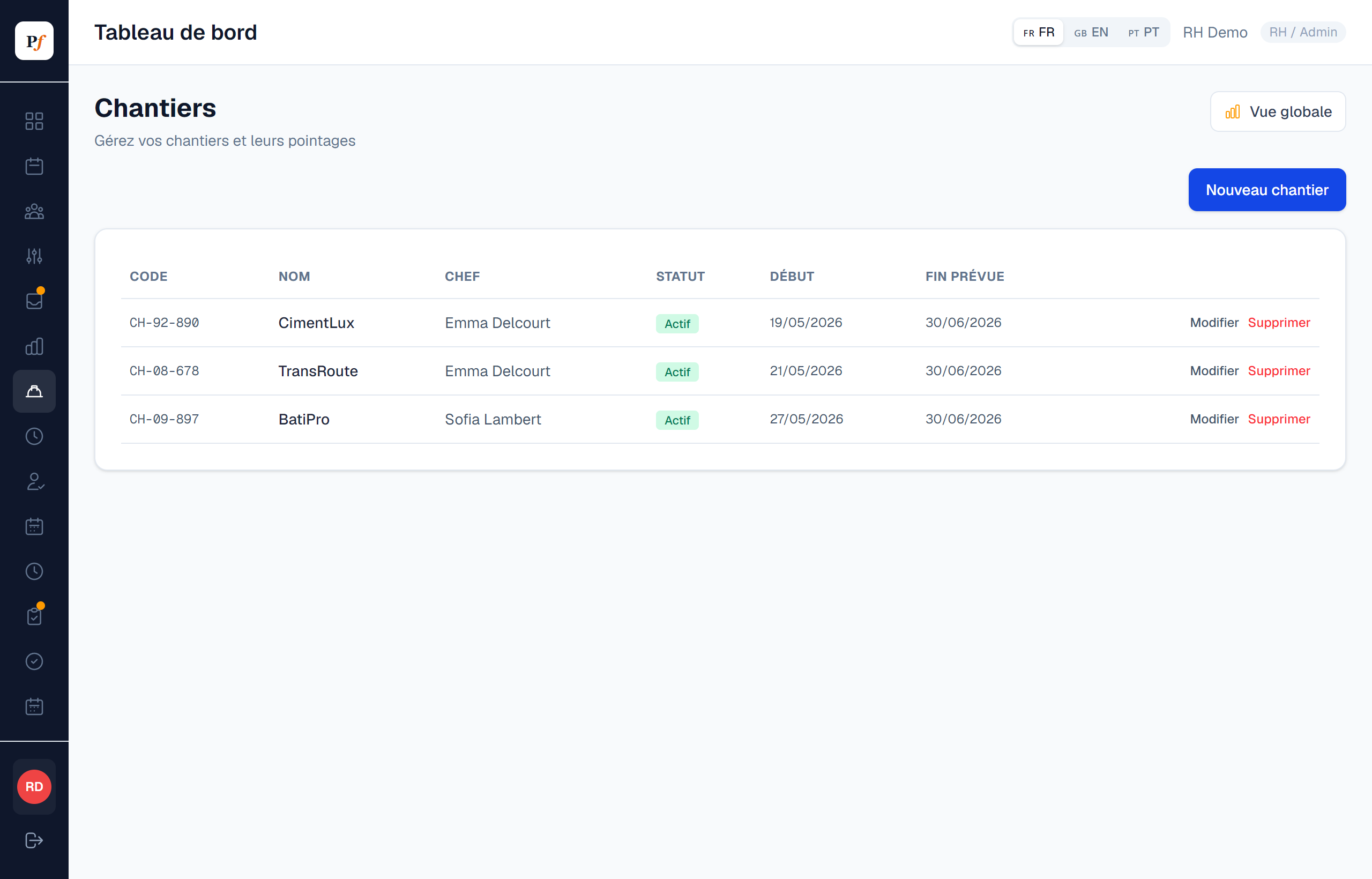Click the Tableau de bord title
Image resolution: width=1372 pixels, height=879 pixels.
coord(175,33)
